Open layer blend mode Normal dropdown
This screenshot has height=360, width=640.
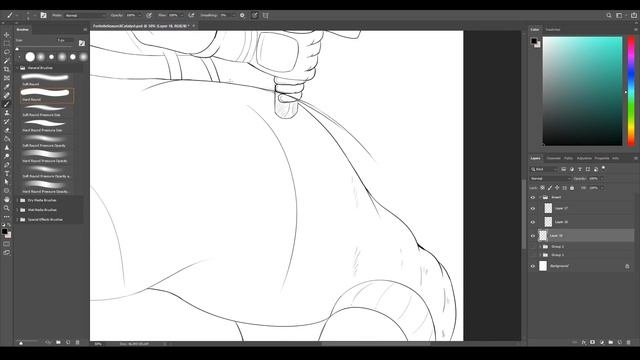coord(550,179)
